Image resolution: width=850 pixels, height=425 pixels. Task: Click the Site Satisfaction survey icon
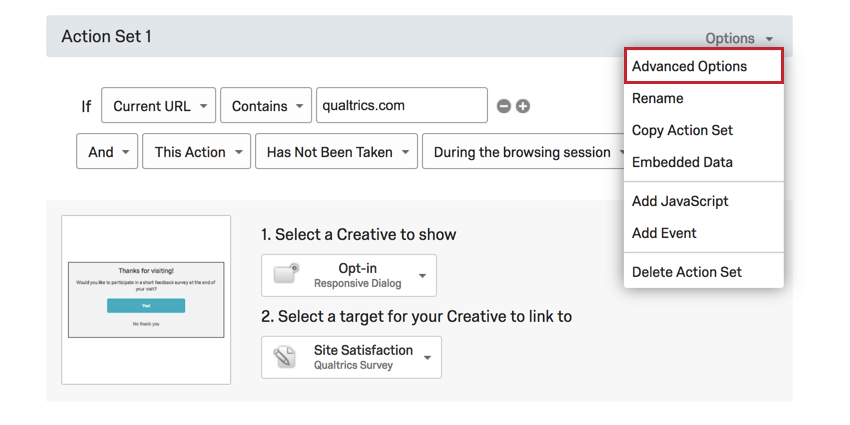tap(286, 357)
